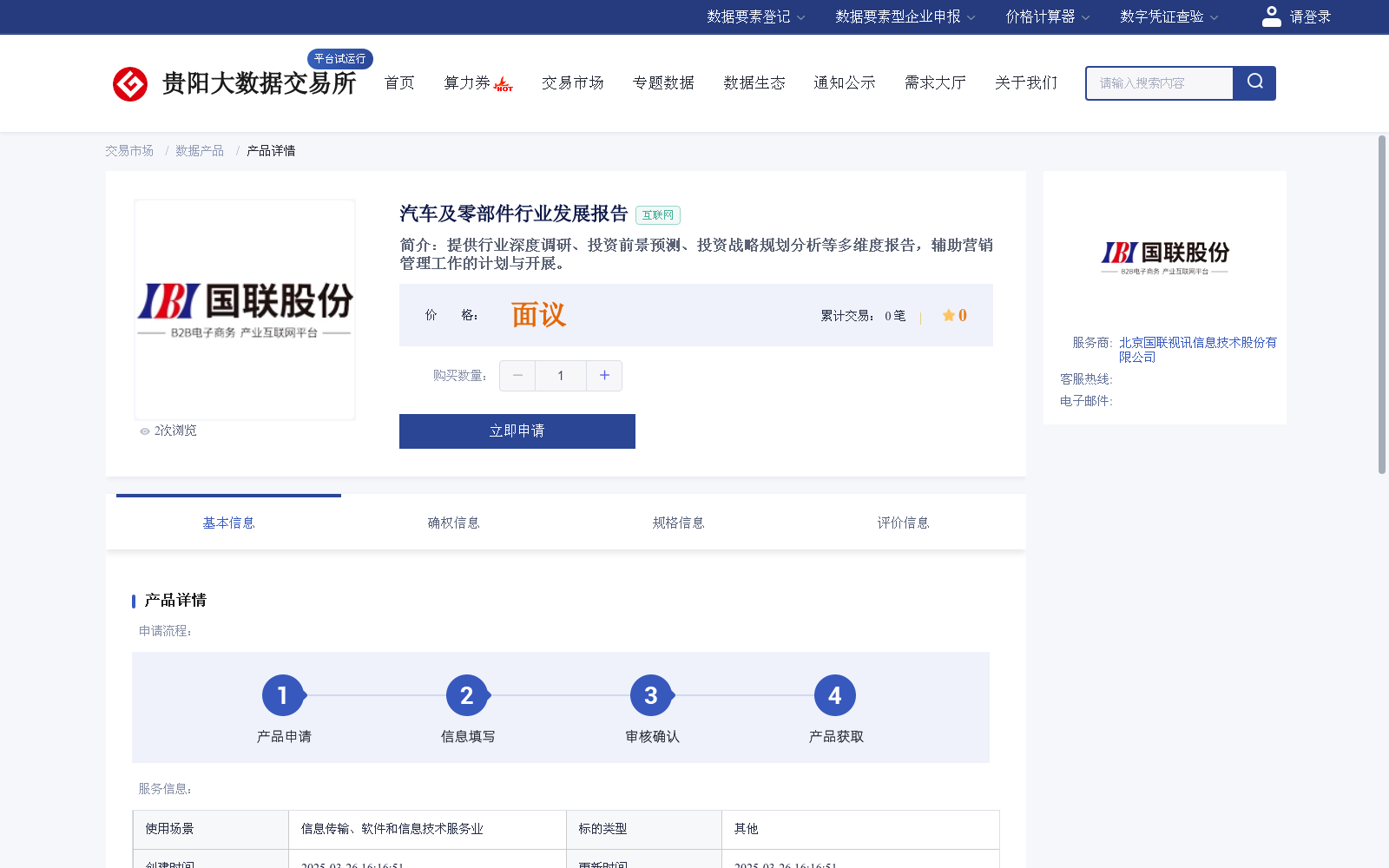Click the purchase quantity input field
Viewport: 1389px width, 868px height.
pos(561,376)
